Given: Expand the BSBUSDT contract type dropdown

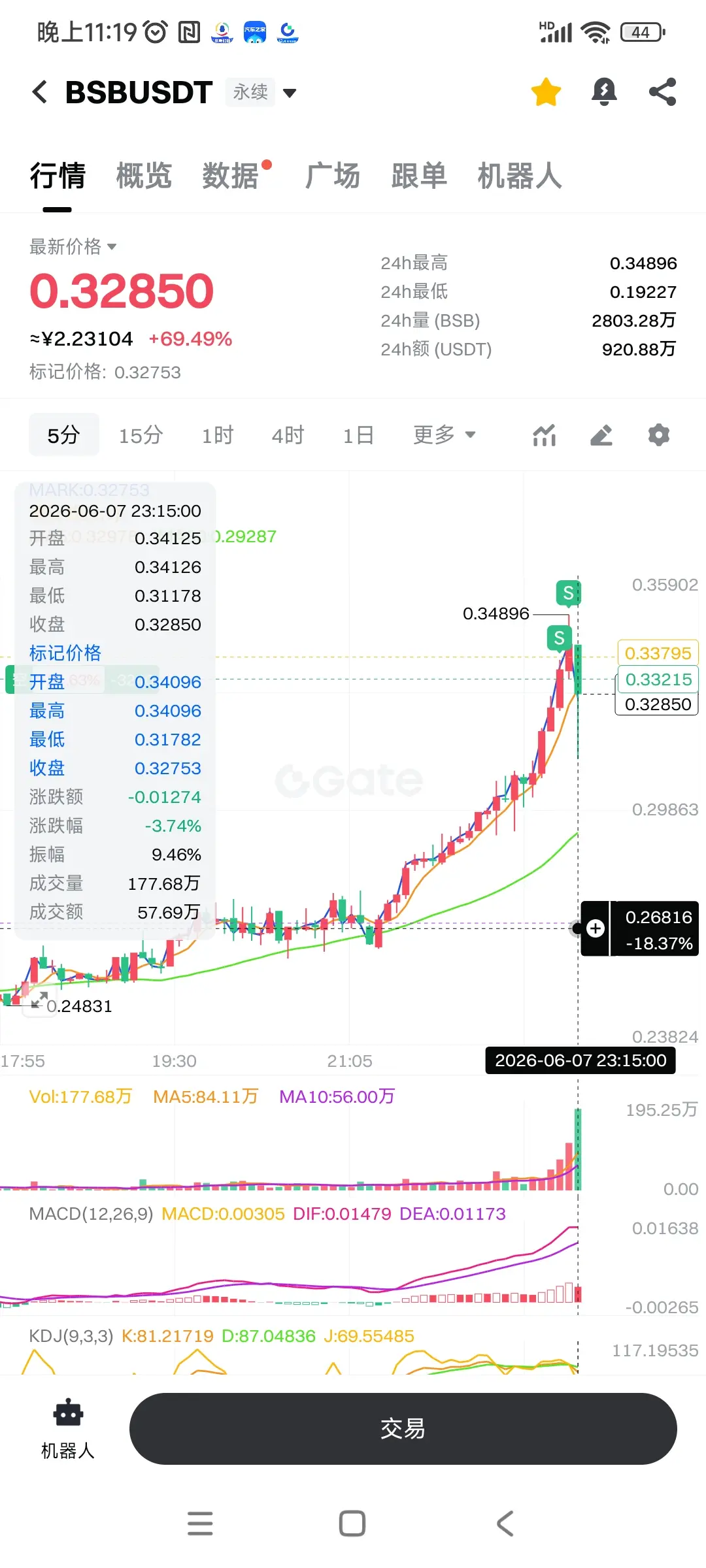Looking at the screenshot, I should (290, 93).
